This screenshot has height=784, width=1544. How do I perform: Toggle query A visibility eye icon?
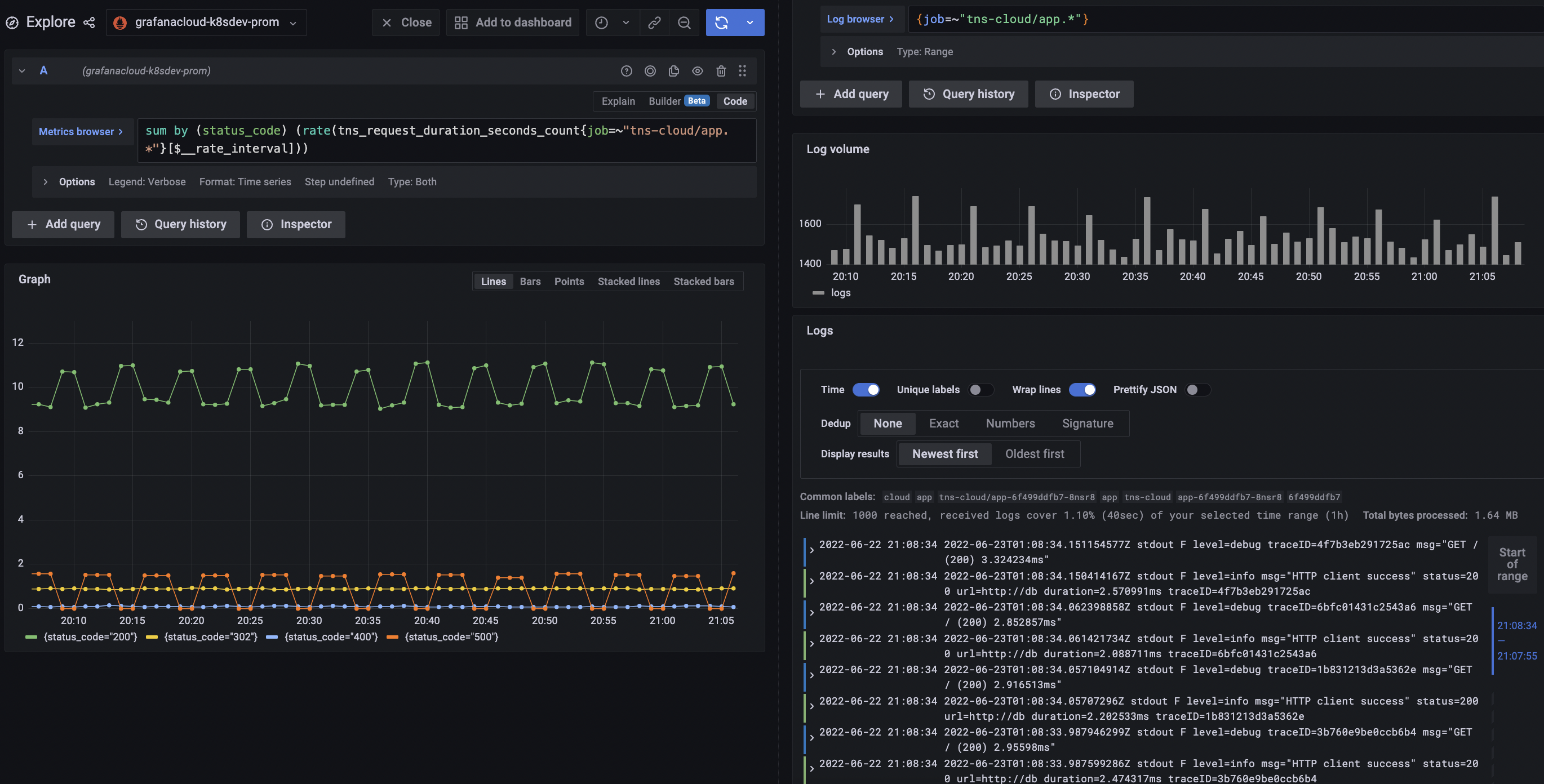(697, 70)
